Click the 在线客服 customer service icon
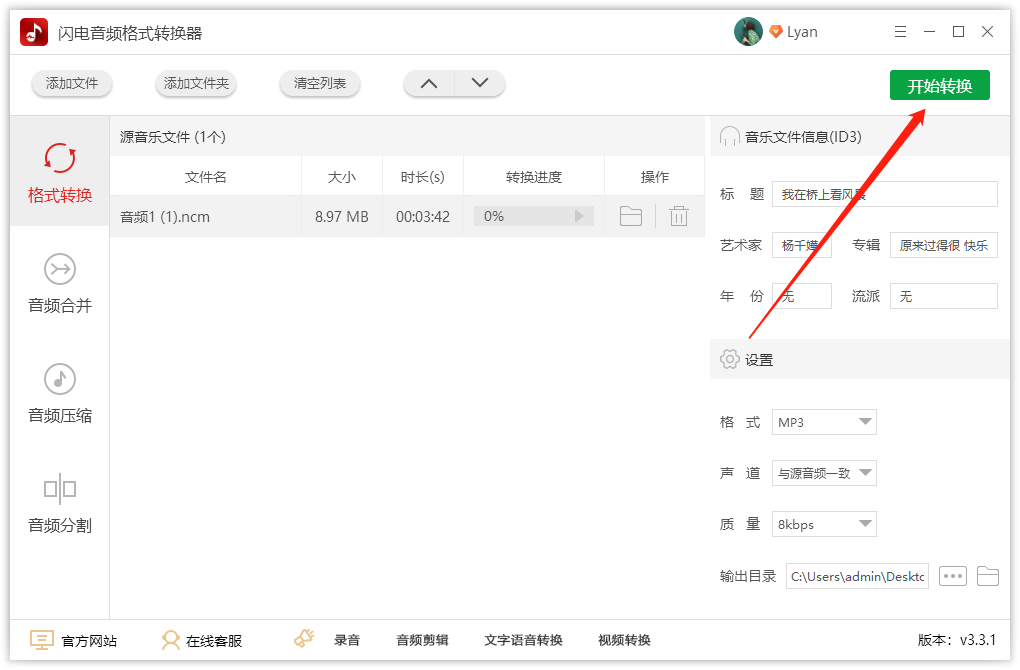The width and height of the screenshot is (1020, 670). click(172, 640)
